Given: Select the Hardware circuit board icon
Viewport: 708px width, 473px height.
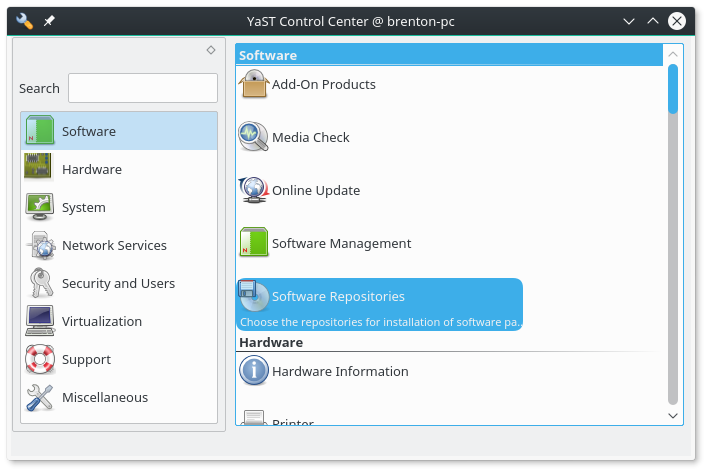Looking at the screenshot, I should click(38, 166).
